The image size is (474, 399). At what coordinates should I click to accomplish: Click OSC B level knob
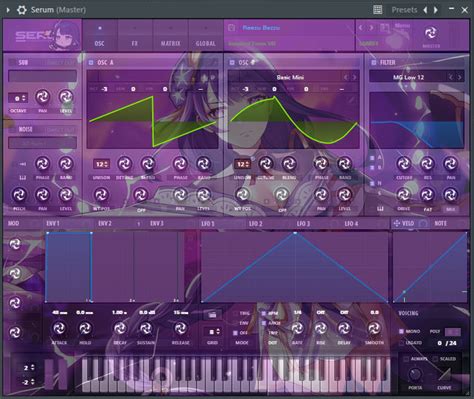pyautogui.click(x=344, y=195)
